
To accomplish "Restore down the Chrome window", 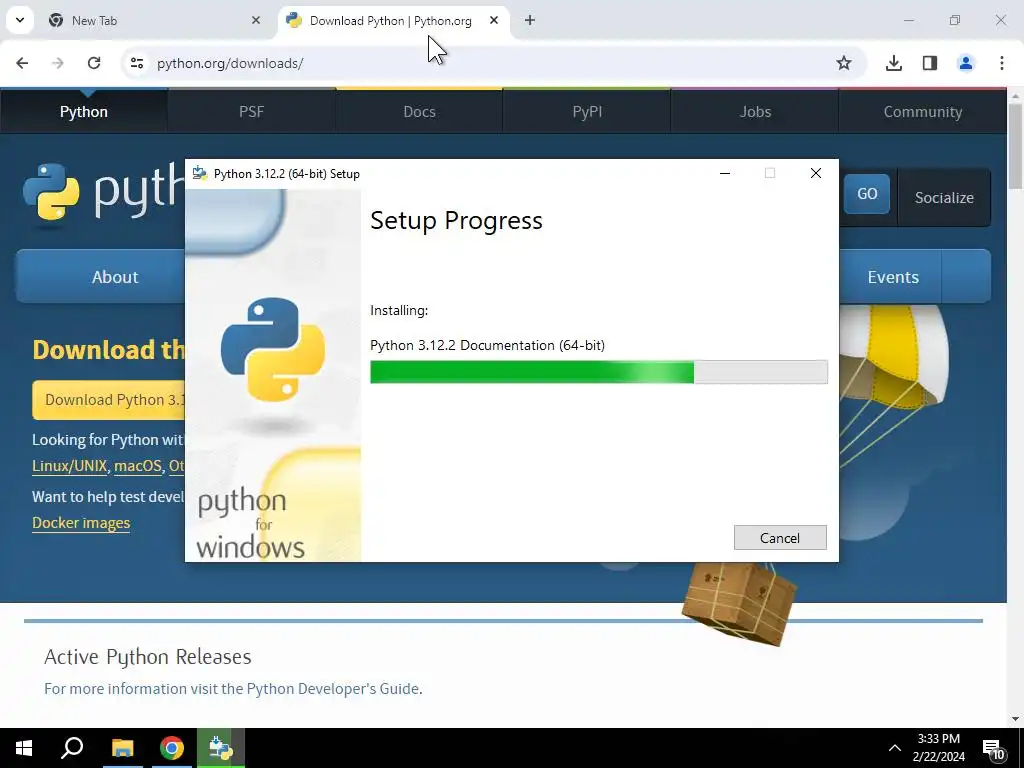I will point(955,20).
